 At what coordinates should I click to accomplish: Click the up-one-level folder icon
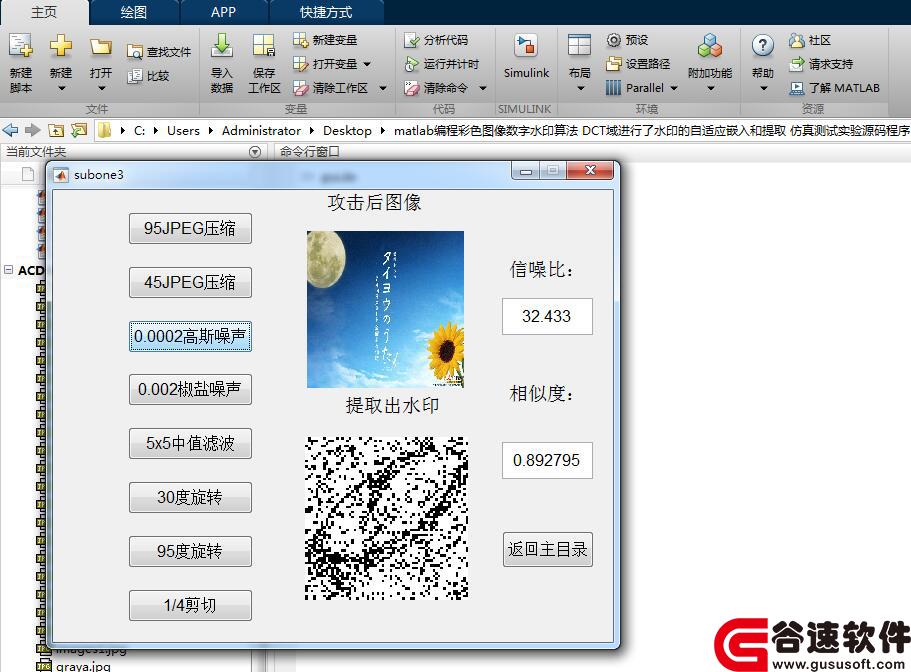(x=56, y=130)
